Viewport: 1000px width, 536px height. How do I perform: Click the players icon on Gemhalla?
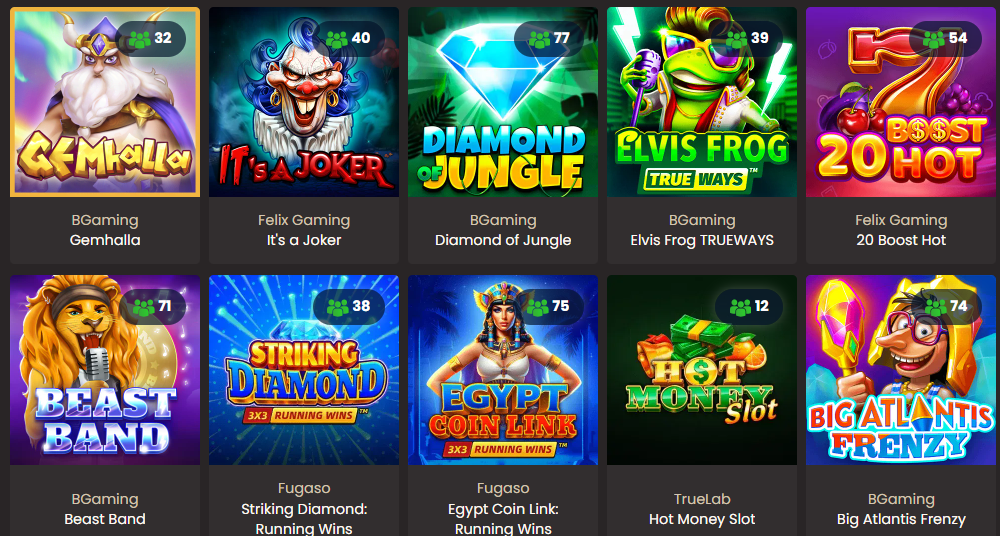point(140,40)
